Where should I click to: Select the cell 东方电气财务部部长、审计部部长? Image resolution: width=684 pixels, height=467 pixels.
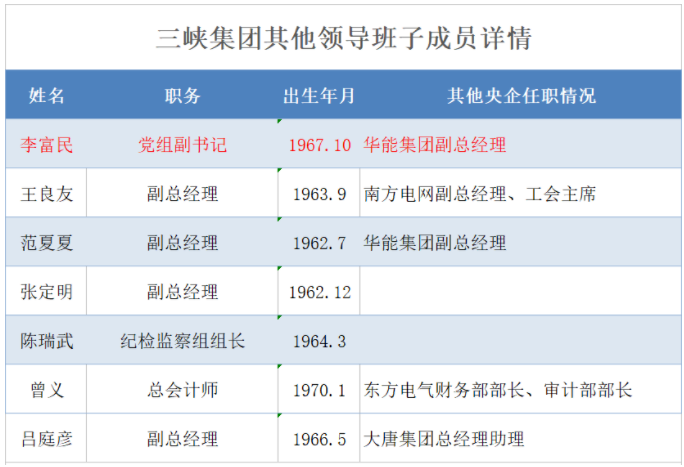498,390
